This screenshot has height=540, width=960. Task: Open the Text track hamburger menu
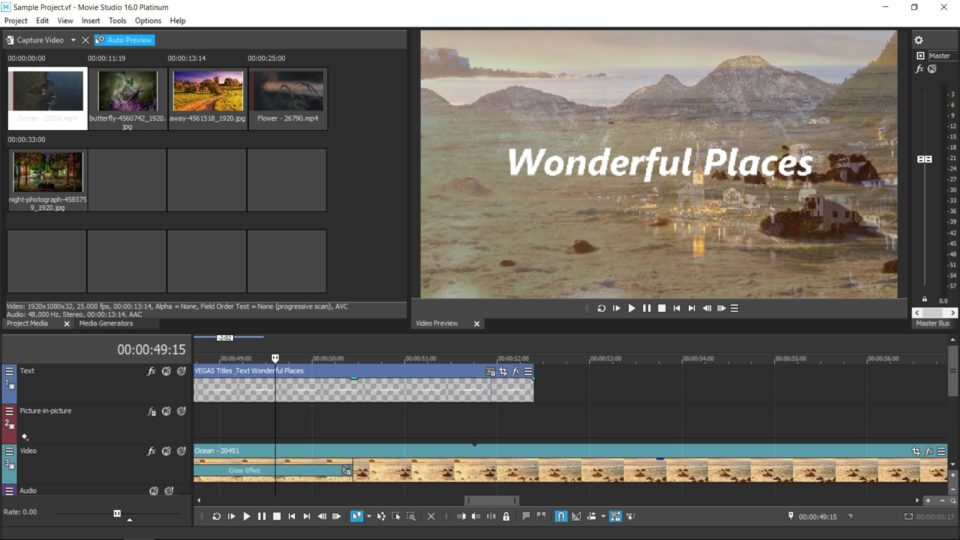tap(9, 371)
